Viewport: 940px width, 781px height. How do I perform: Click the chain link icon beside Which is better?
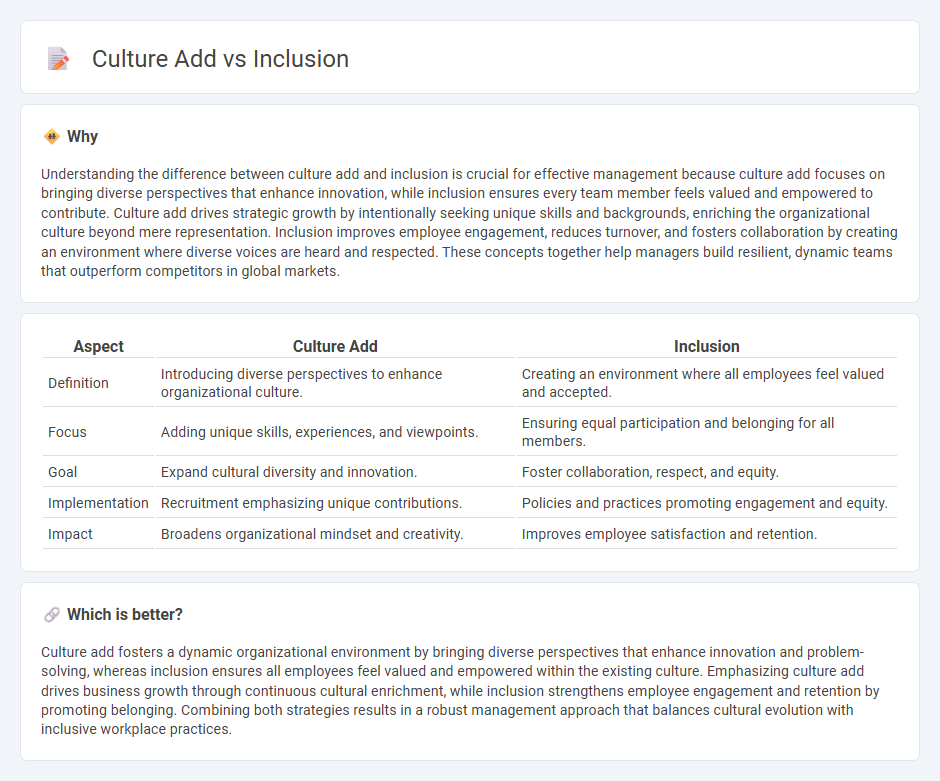(52, 614)
